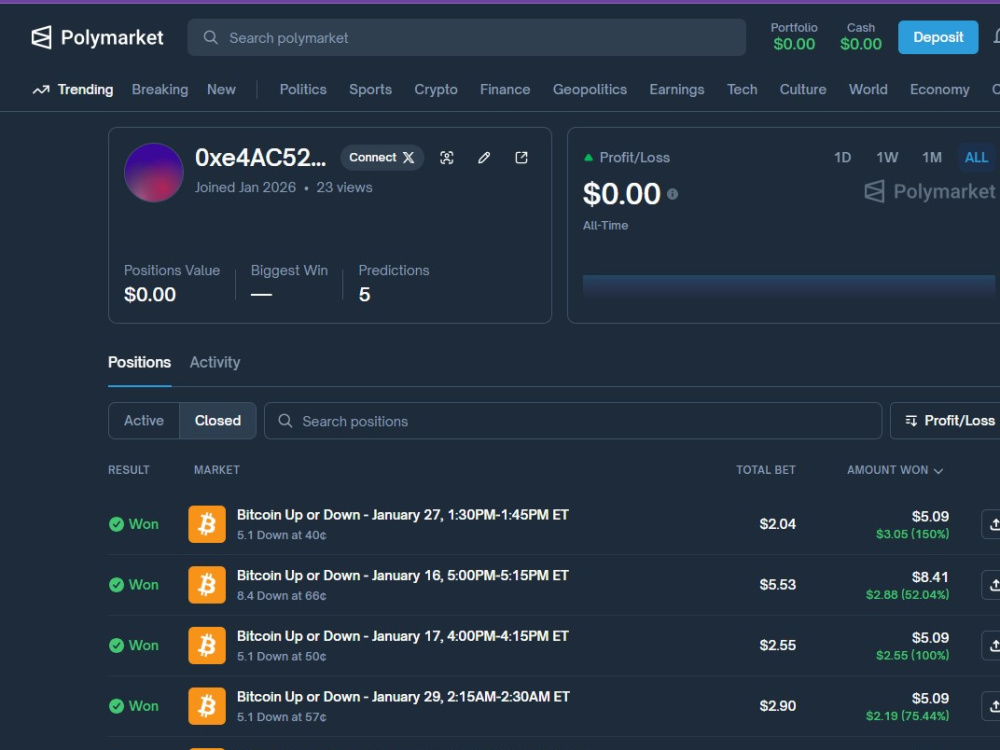The width and height of the screenshot is (1000, 750).
Task: Go to Sports category
Action: [371, 90]
